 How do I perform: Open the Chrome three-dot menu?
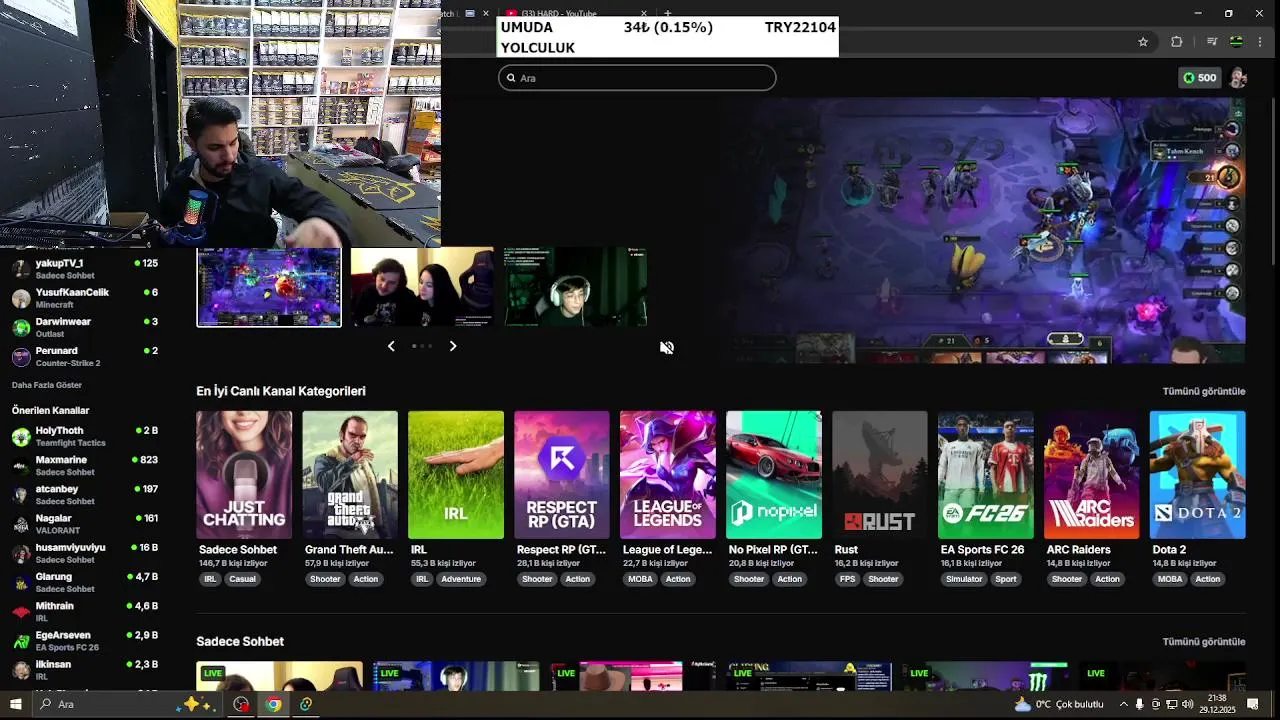(x=1262, y=42)
